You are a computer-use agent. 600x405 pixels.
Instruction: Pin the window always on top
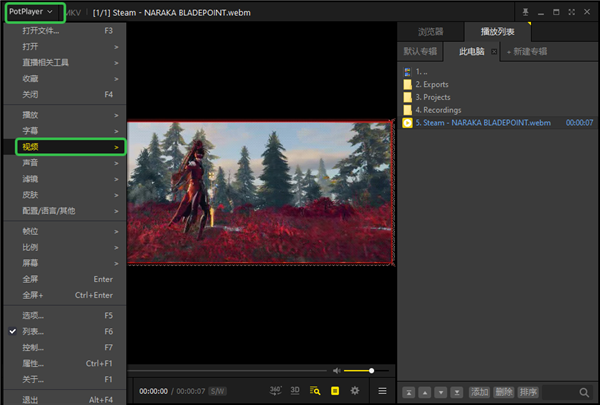(525, 13)
